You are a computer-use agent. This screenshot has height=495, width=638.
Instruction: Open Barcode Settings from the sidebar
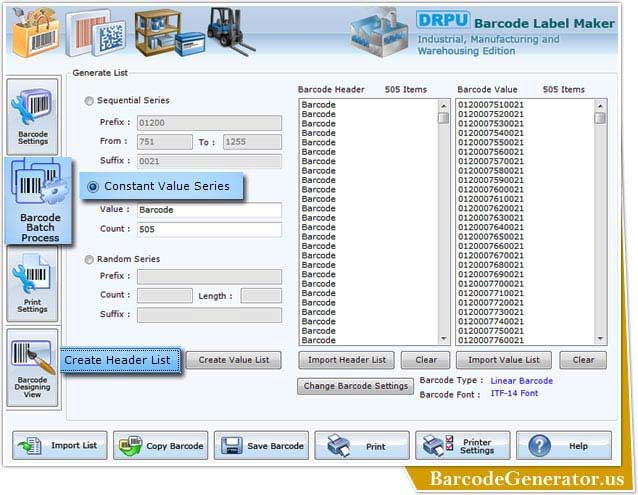coord(33,117)
